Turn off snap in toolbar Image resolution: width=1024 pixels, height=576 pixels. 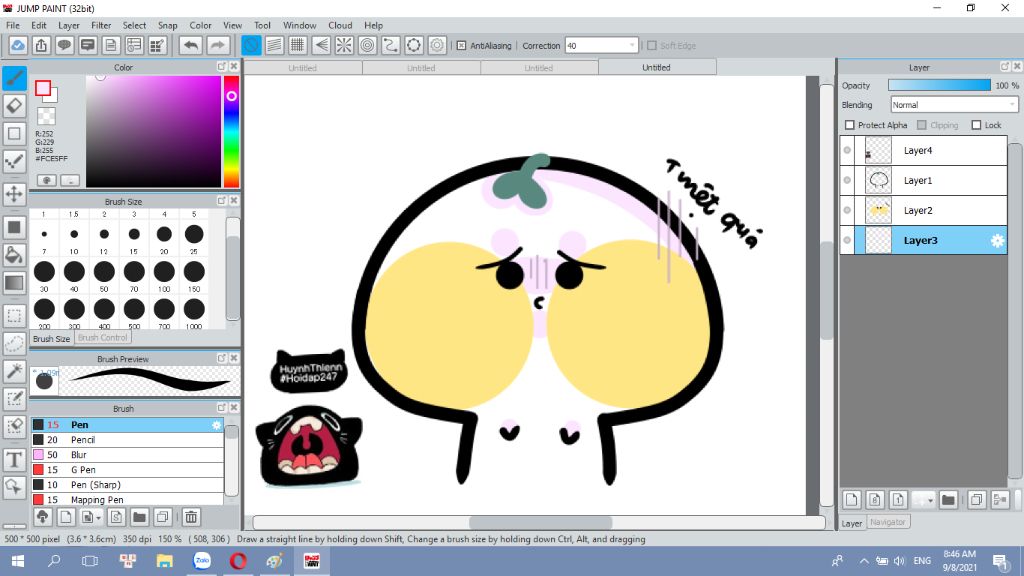click(x=251, y=45)
